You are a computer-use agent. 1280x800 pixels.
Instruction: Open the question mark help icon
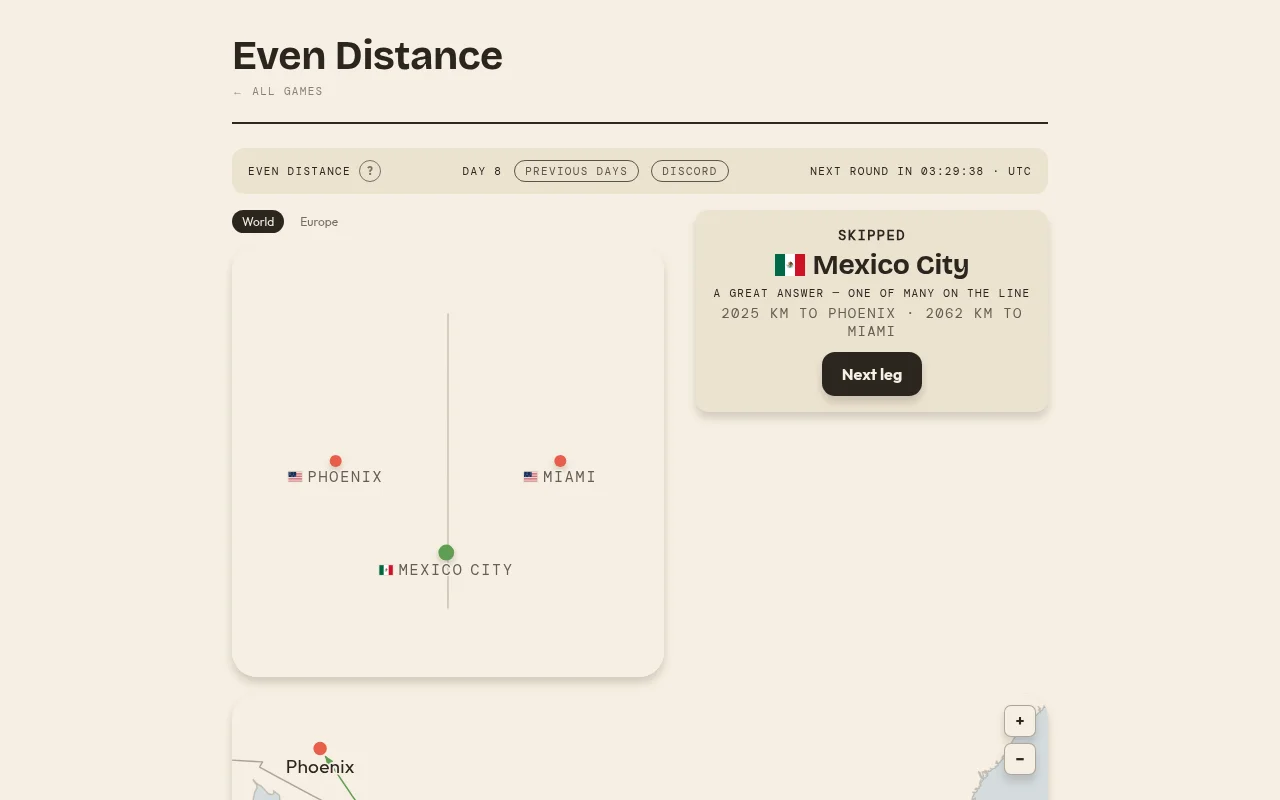(370, 171)
